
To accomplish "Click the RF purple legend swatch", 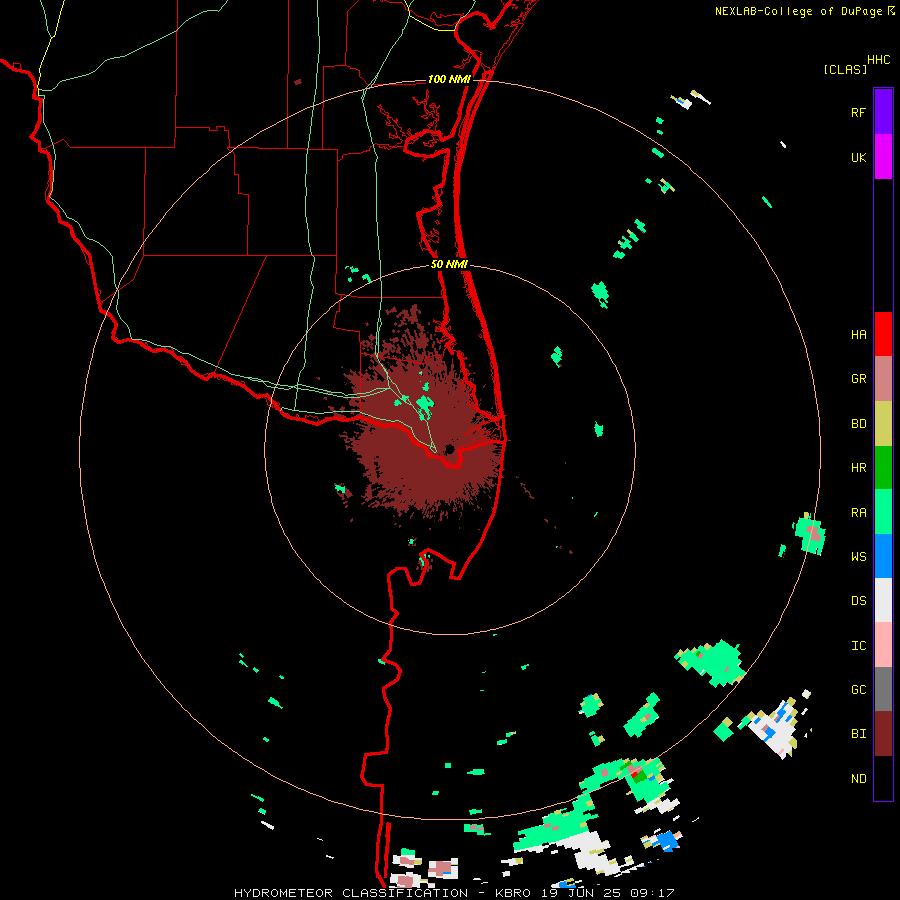I will coord(883,112).
